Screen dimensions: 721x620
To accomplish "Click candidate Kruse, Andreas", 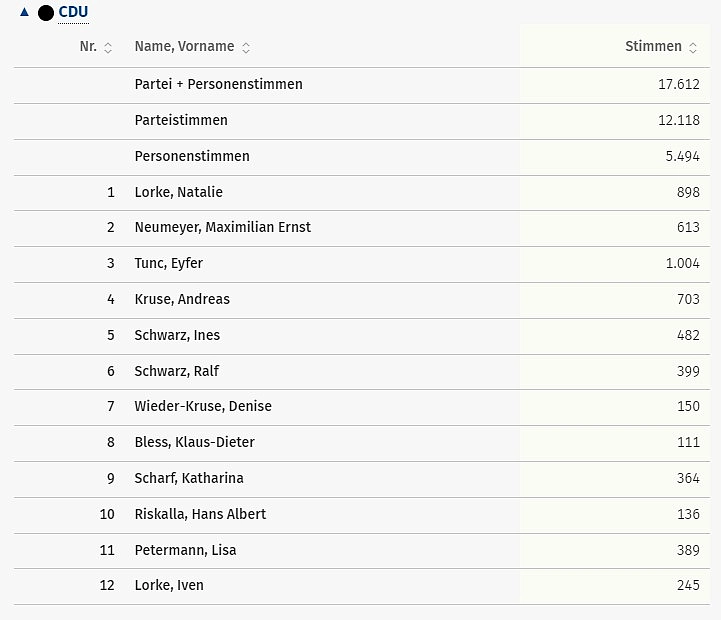I will (x=182, y=299).
